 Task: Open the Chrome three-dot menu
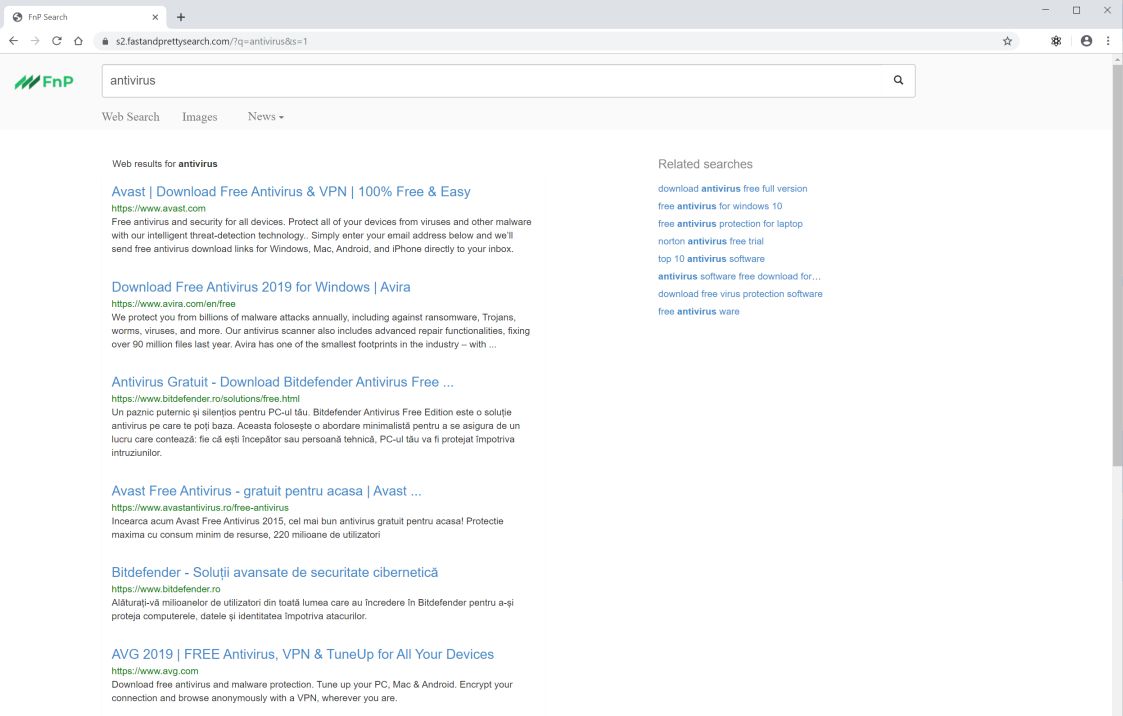(x=1108, y=41)
